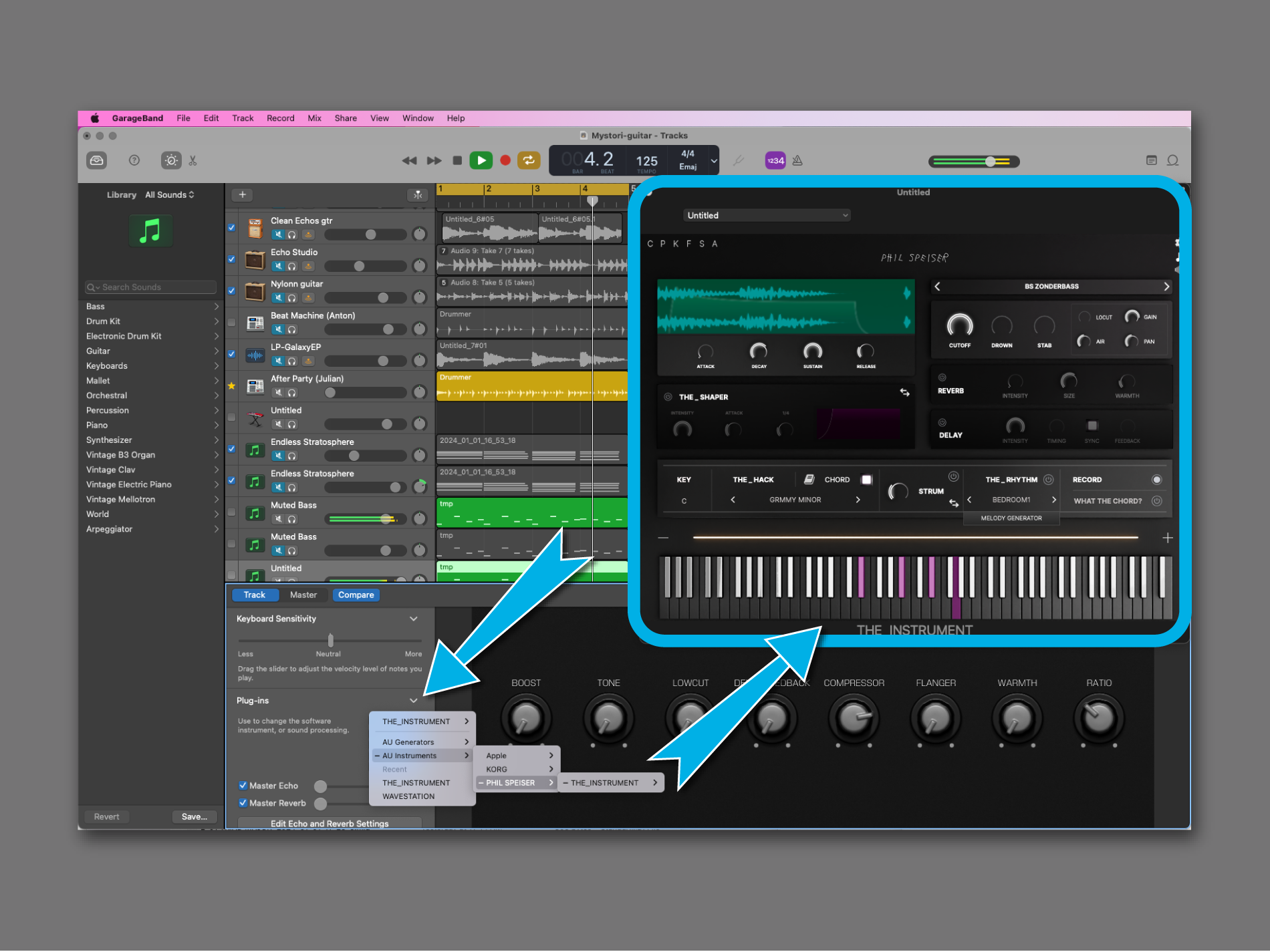Toggle the Smart Controls dial icon

(171, 160)
